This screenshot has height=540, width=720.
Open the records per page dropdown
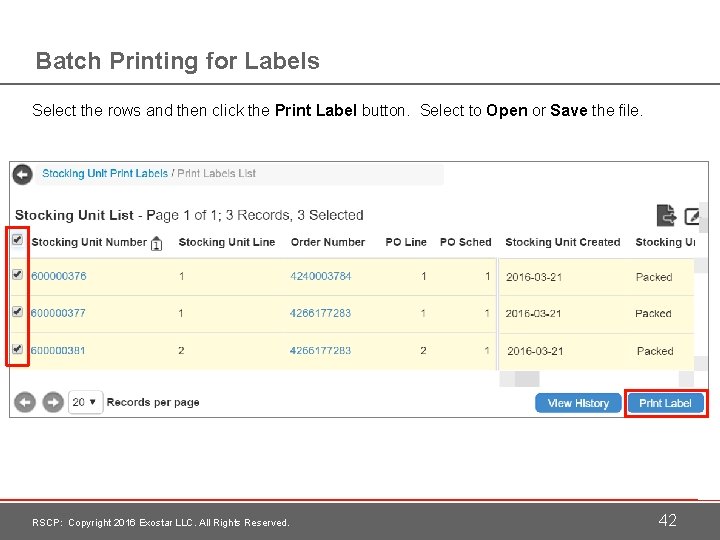(85, 402)
